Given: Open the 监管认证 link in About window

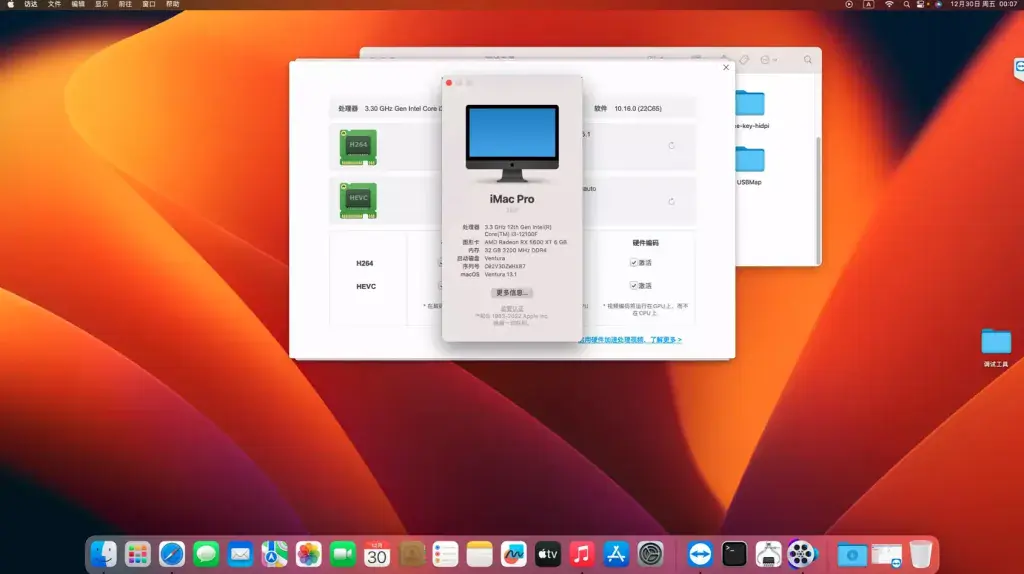Looking at the screenshot, I should coord(511,309).
